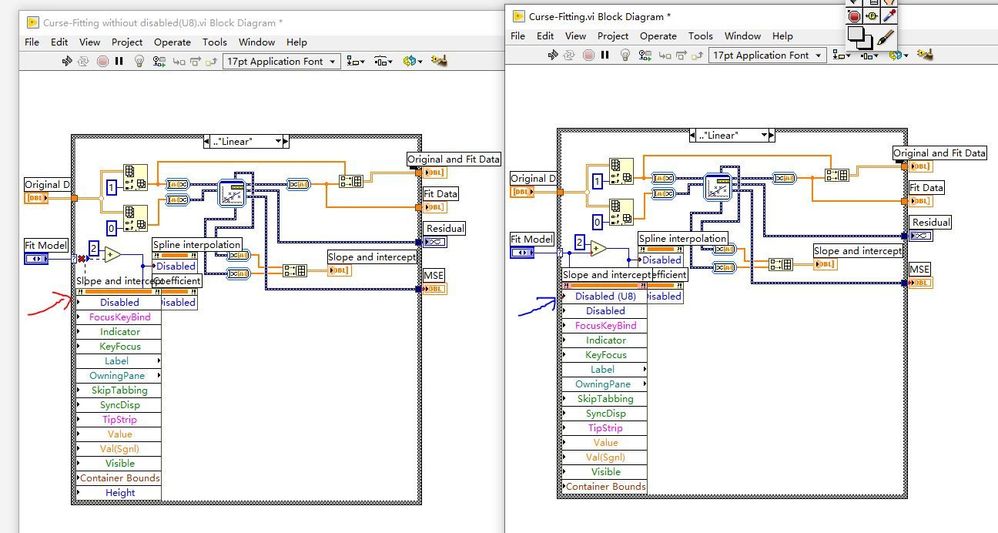This screenshot has height=533, width=998.
Task: Click Run Continuously in Curse-Fitting.vi window
Action: click(x=569, y=55)
